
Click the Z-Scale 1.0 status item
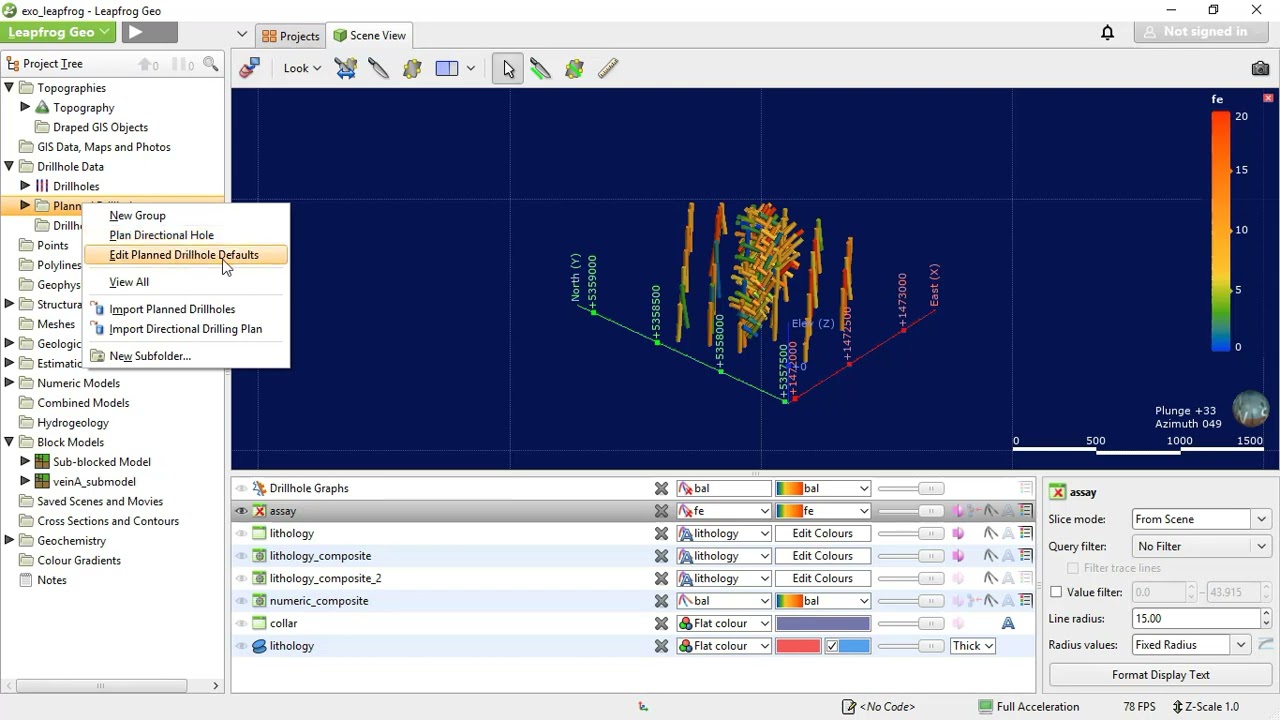(1205, 707)
